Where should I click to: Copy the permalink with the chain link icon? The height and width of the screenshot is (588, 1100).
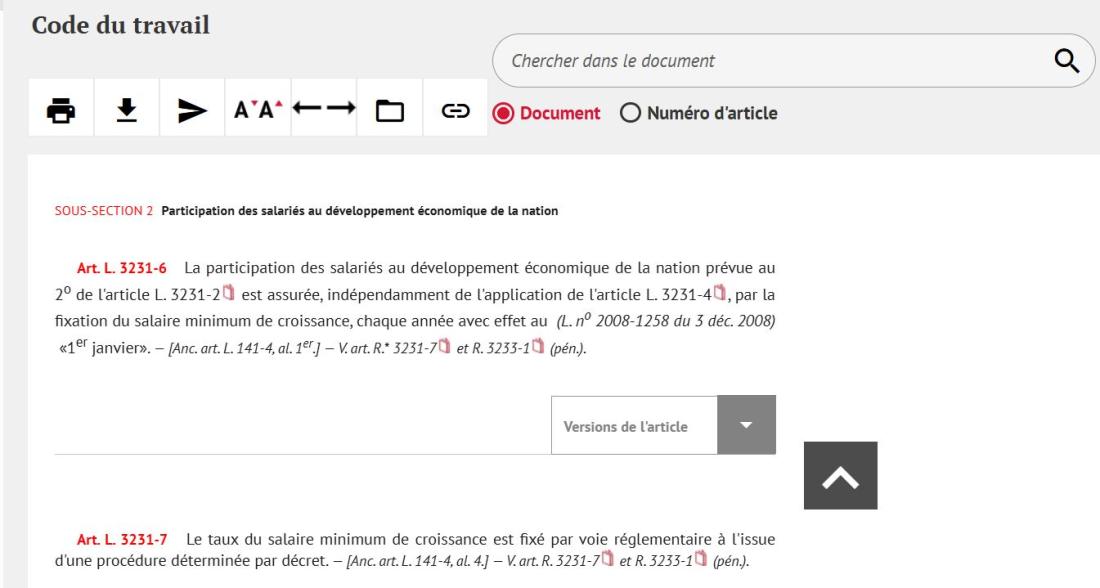pos(454,109)
